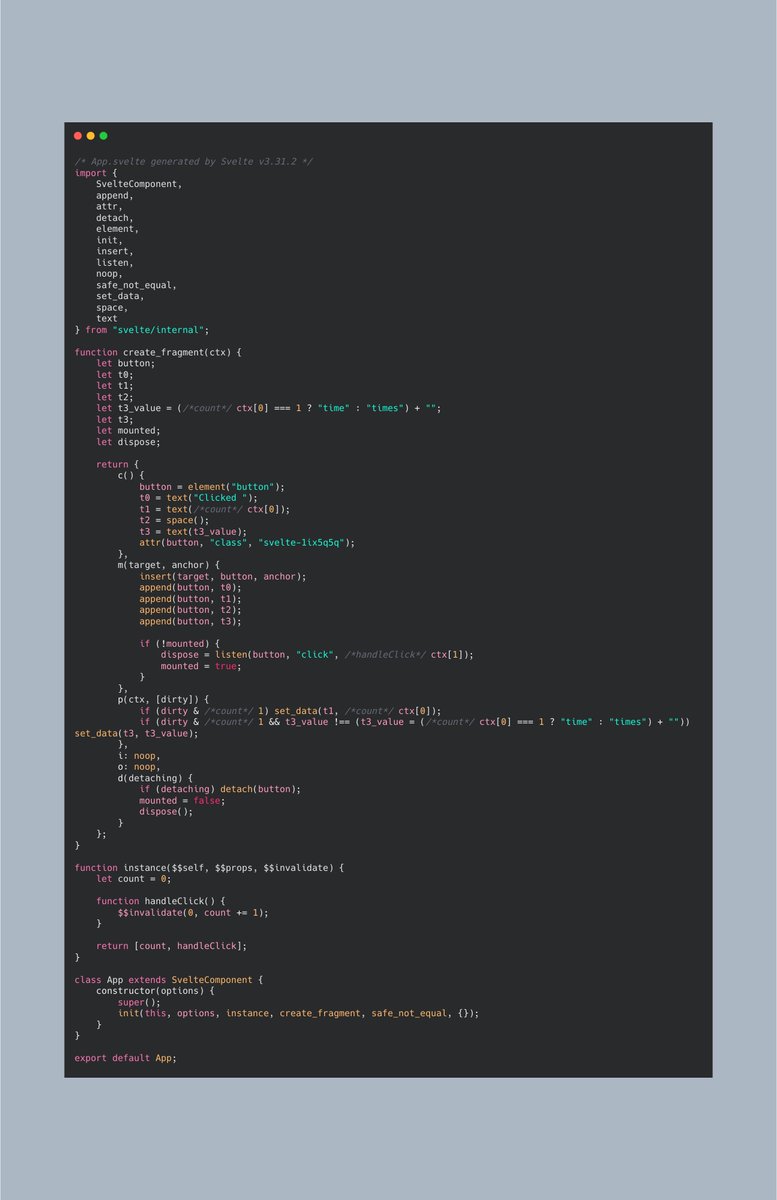777x1200 pixels.
Task: Click the "t2 = space();" line
Action: tap(175, 520)
